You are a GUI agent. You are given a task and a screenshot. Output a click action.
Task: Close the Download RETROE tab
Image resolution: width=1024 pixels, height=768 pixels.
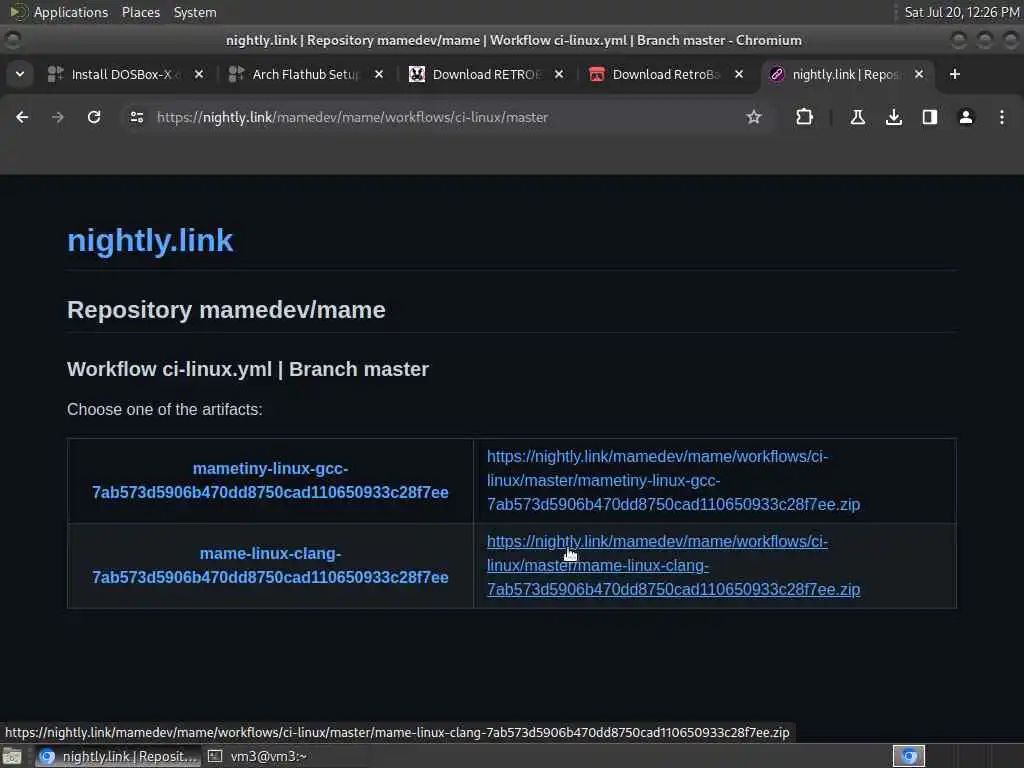pos(559,74)
